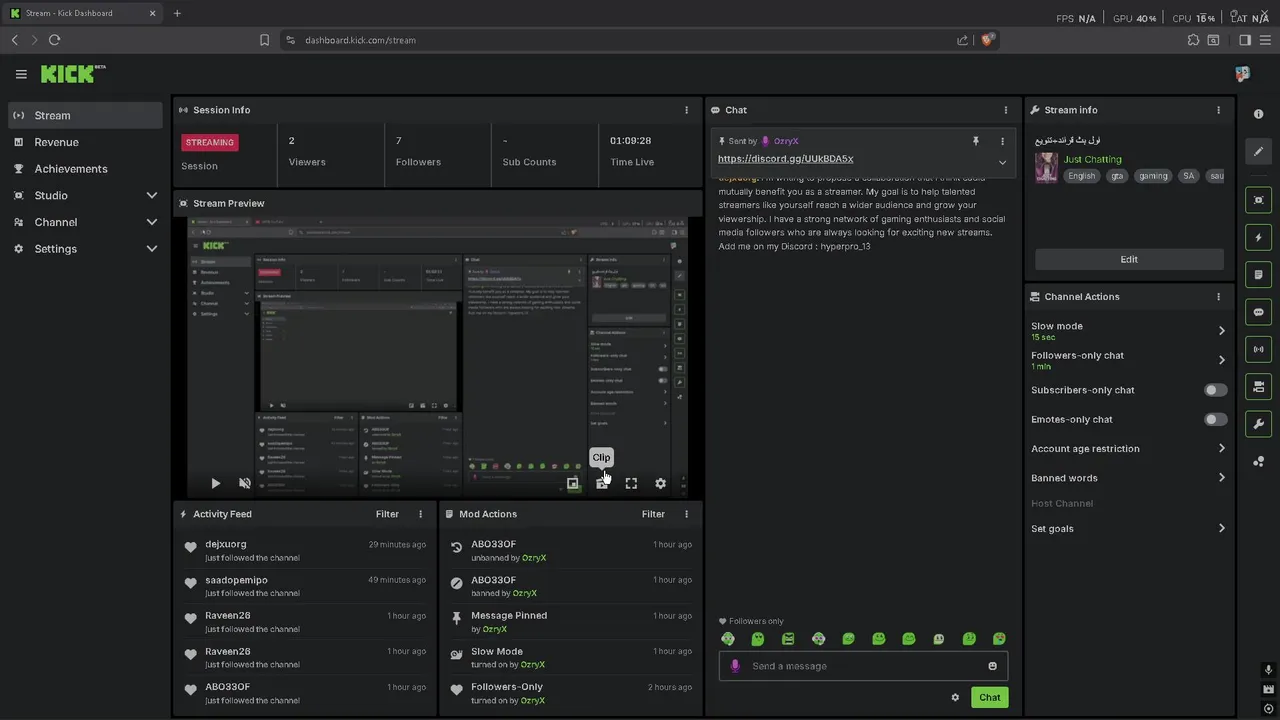Click lightning bolt icon in right sidebar
The width and height of the screenshot is (1280, 720).
tap(1258, 238)
